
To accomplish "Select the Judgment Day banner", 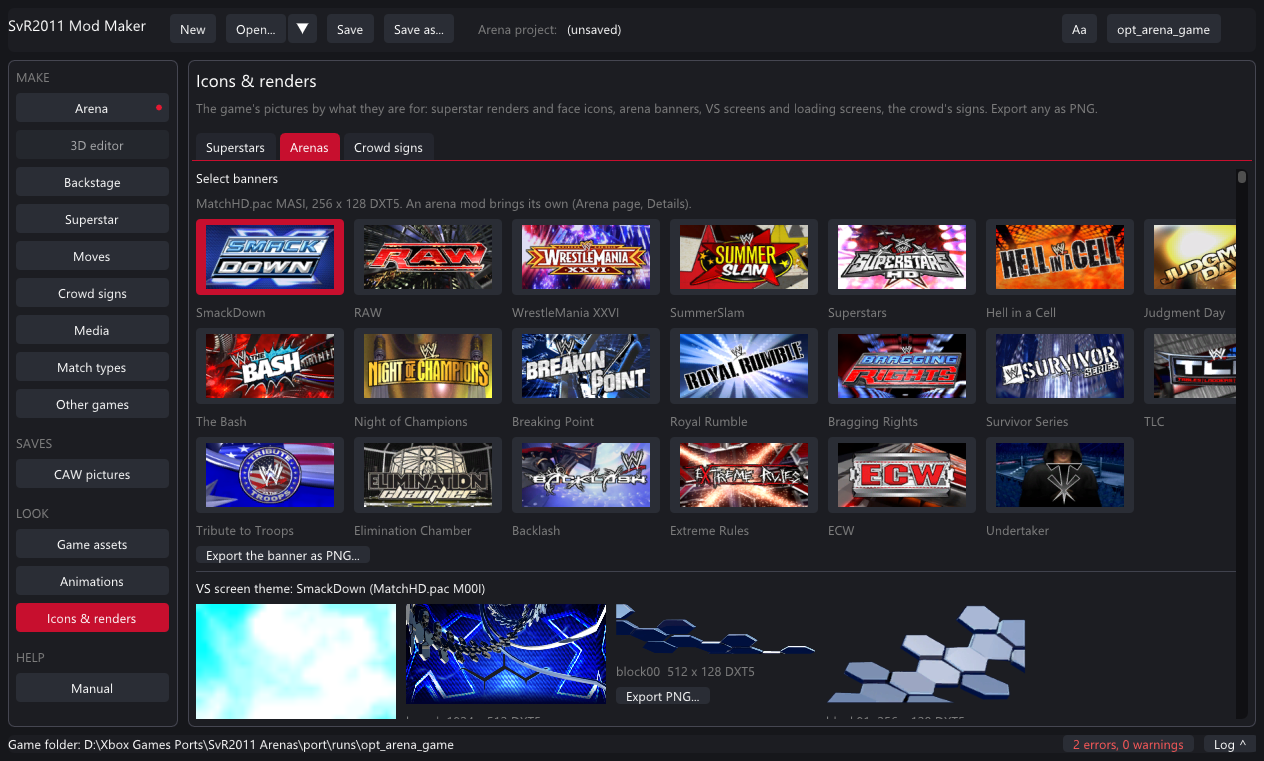I will [x=1190, y=257].
